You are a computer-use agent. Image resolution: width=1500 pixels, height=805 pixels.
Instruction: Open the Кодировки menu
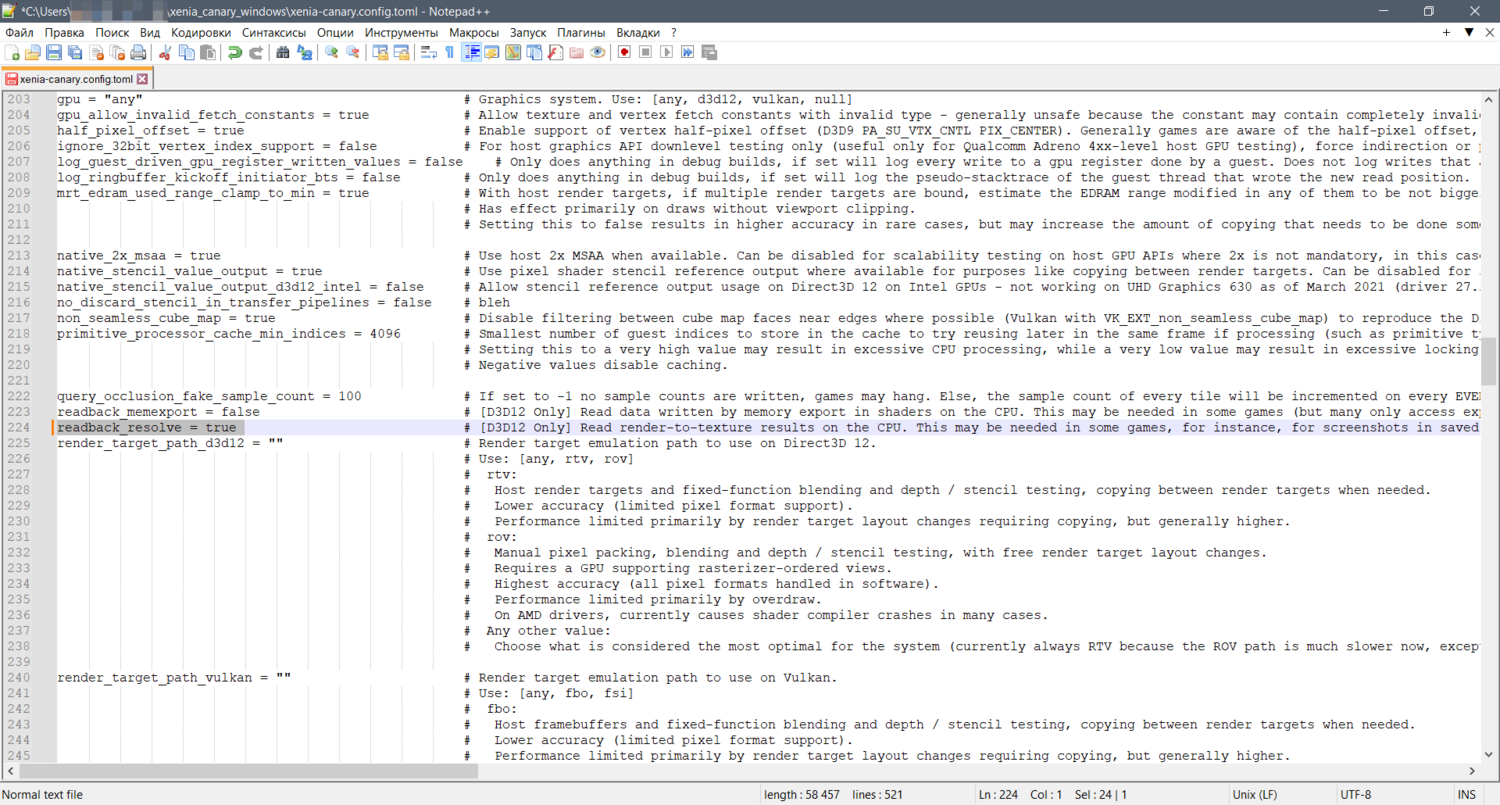(x=200, y=33)
